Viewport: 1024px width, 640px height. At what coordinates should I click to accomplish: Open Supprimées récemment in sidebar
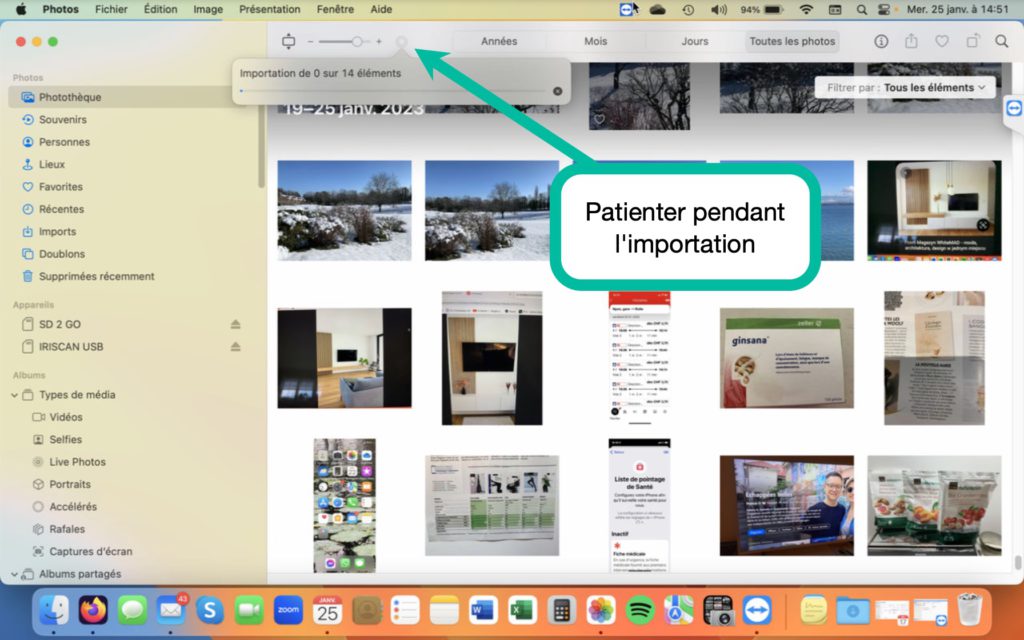[x=96, y=276]
